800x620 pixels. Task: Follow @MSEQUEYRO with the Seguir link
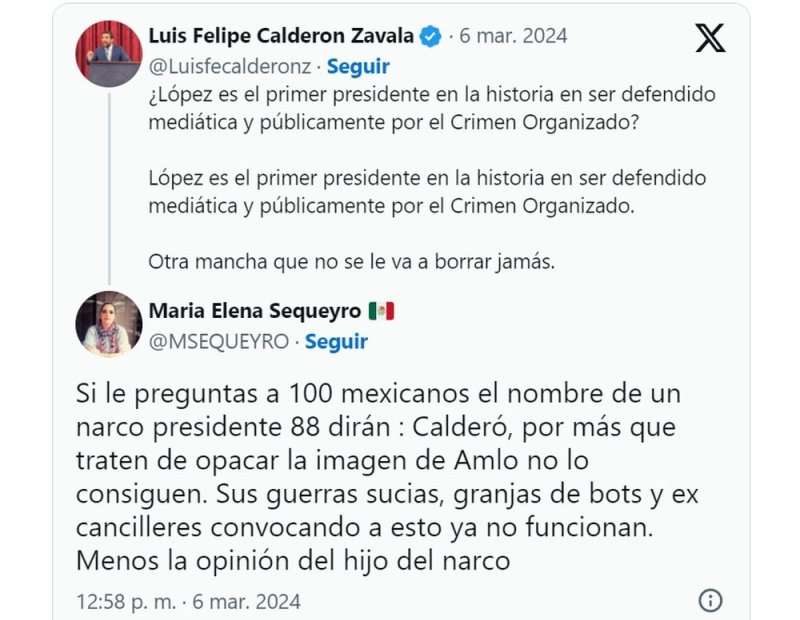point(336,341)
